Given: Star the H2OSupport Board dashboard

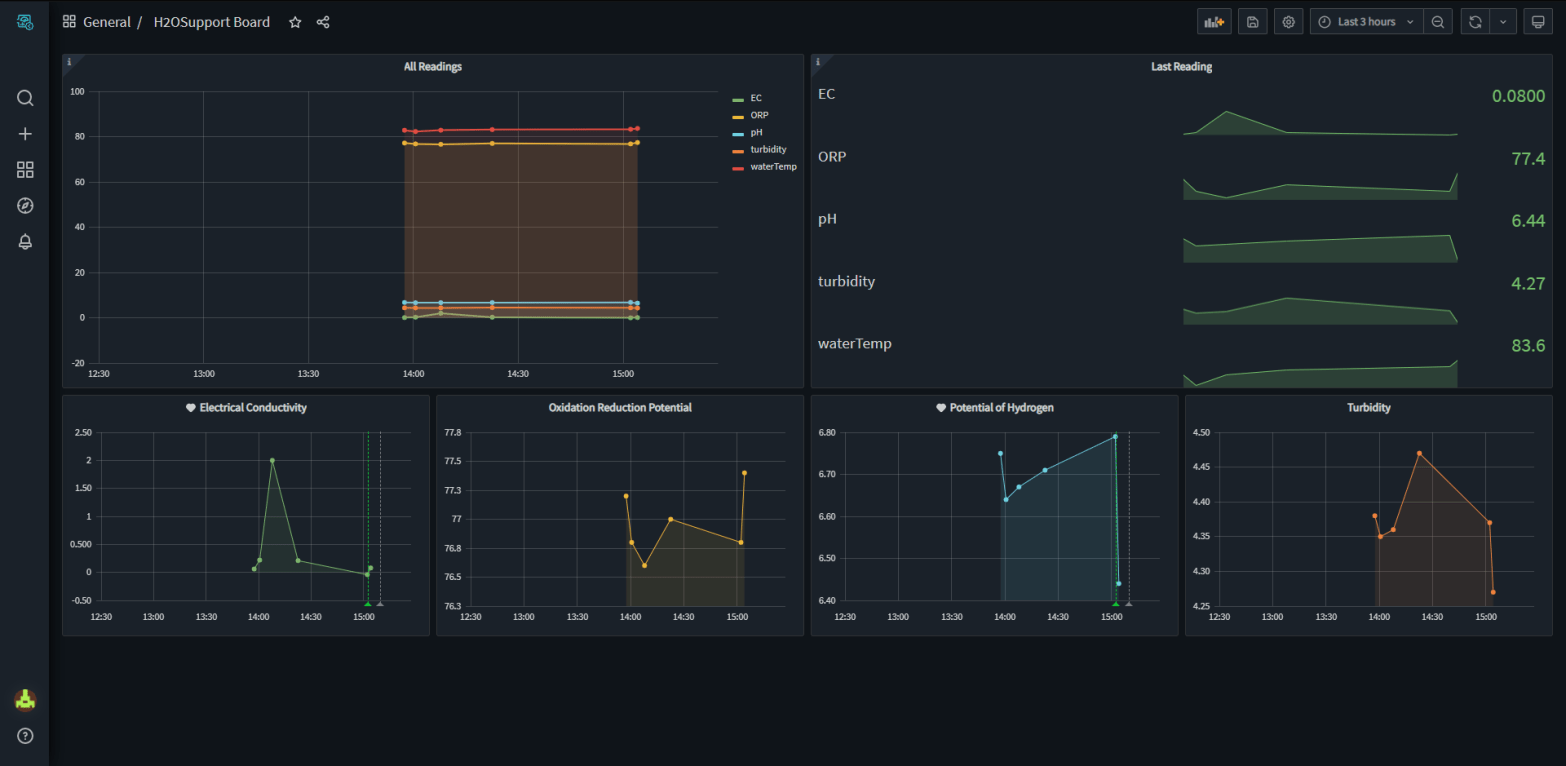Looking at the screenshot, I should coord(295,22).
